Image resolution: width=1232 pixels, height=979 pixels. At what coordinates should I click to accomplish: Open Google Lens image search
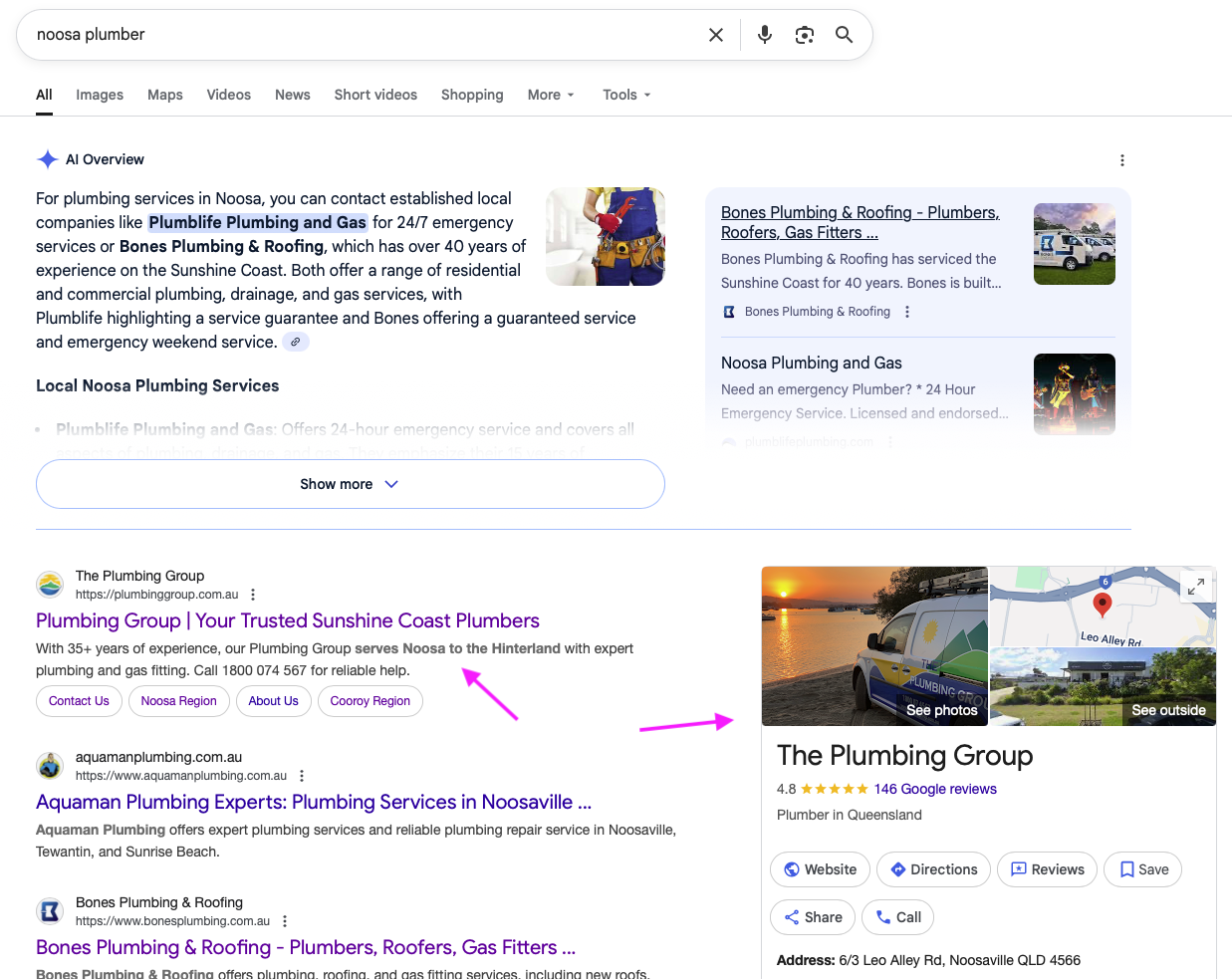point(804,34)
